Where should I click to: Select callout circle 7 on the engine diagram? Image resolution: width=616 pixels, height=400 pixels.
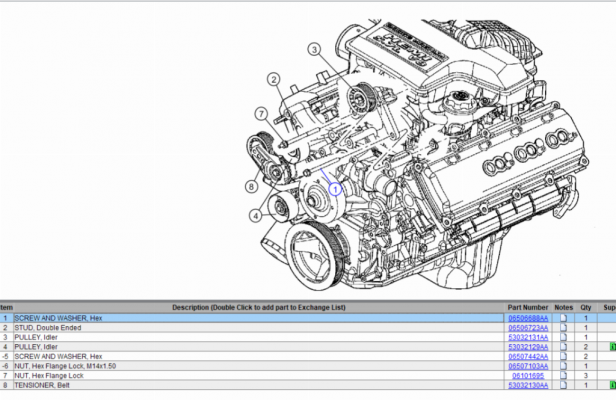pos(261,114)
